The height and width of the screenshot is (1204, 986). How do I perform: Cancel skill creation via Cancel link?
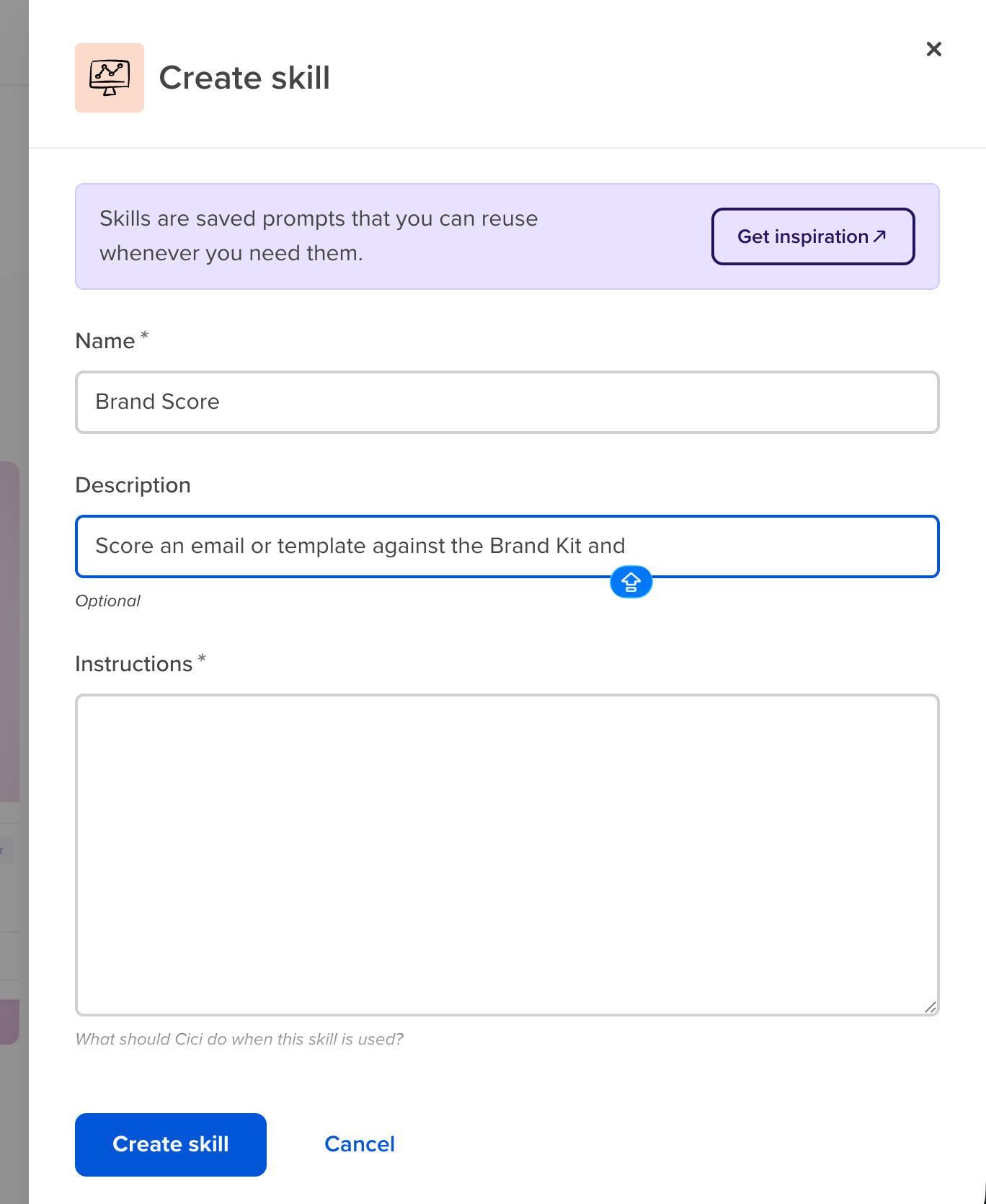(x=360, y=1144)
